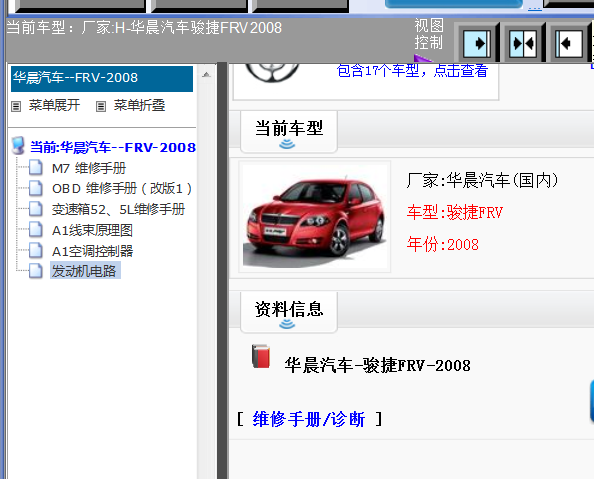The height and width of the screenshot is (479, 594).
Task: Select 发动机电路 entry
Action: [x=85, y=271]
